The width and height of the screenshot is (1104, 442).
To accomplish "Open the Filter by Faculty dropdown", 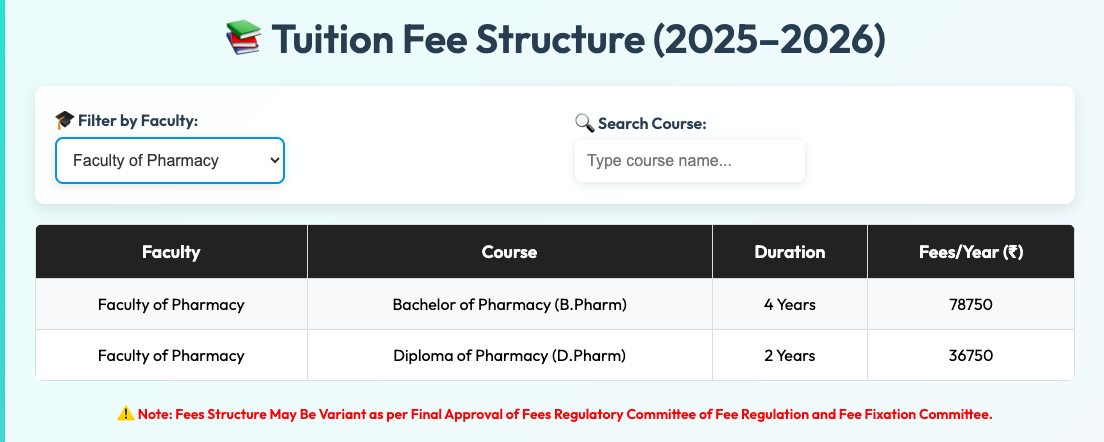I will 170,160.
